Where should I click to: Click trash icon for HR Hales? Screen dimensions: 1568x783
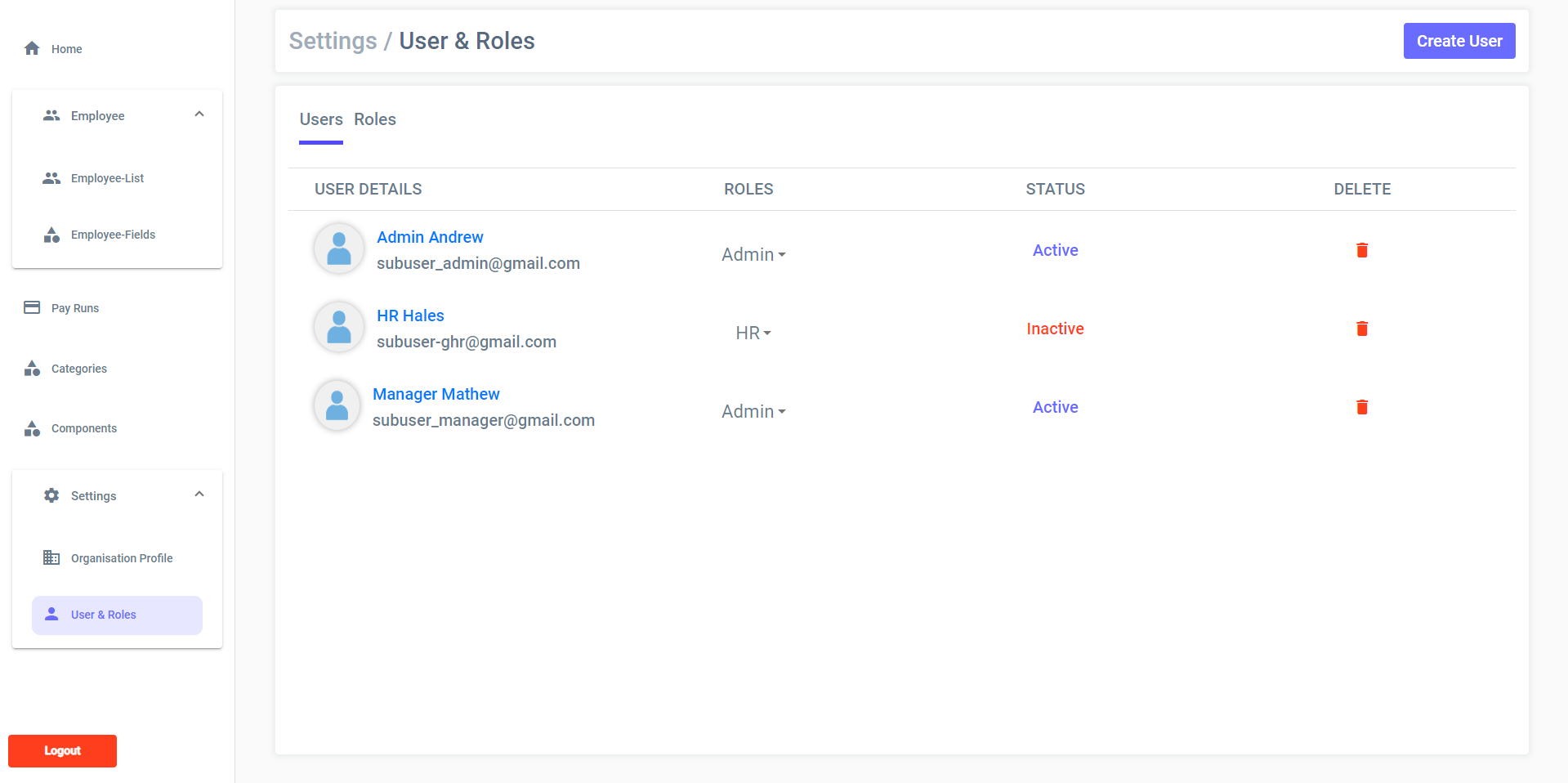pyautogui.click(x=1361, y=329)
